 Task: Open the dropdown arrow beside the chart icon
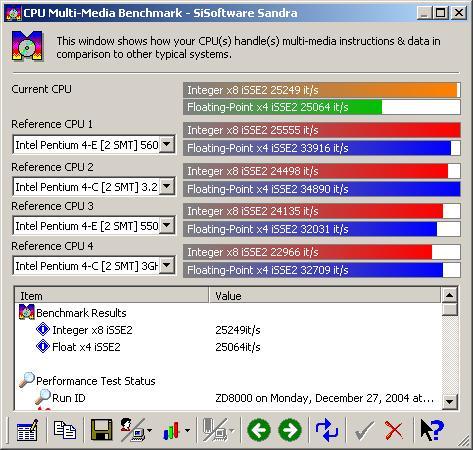(188, 431)
